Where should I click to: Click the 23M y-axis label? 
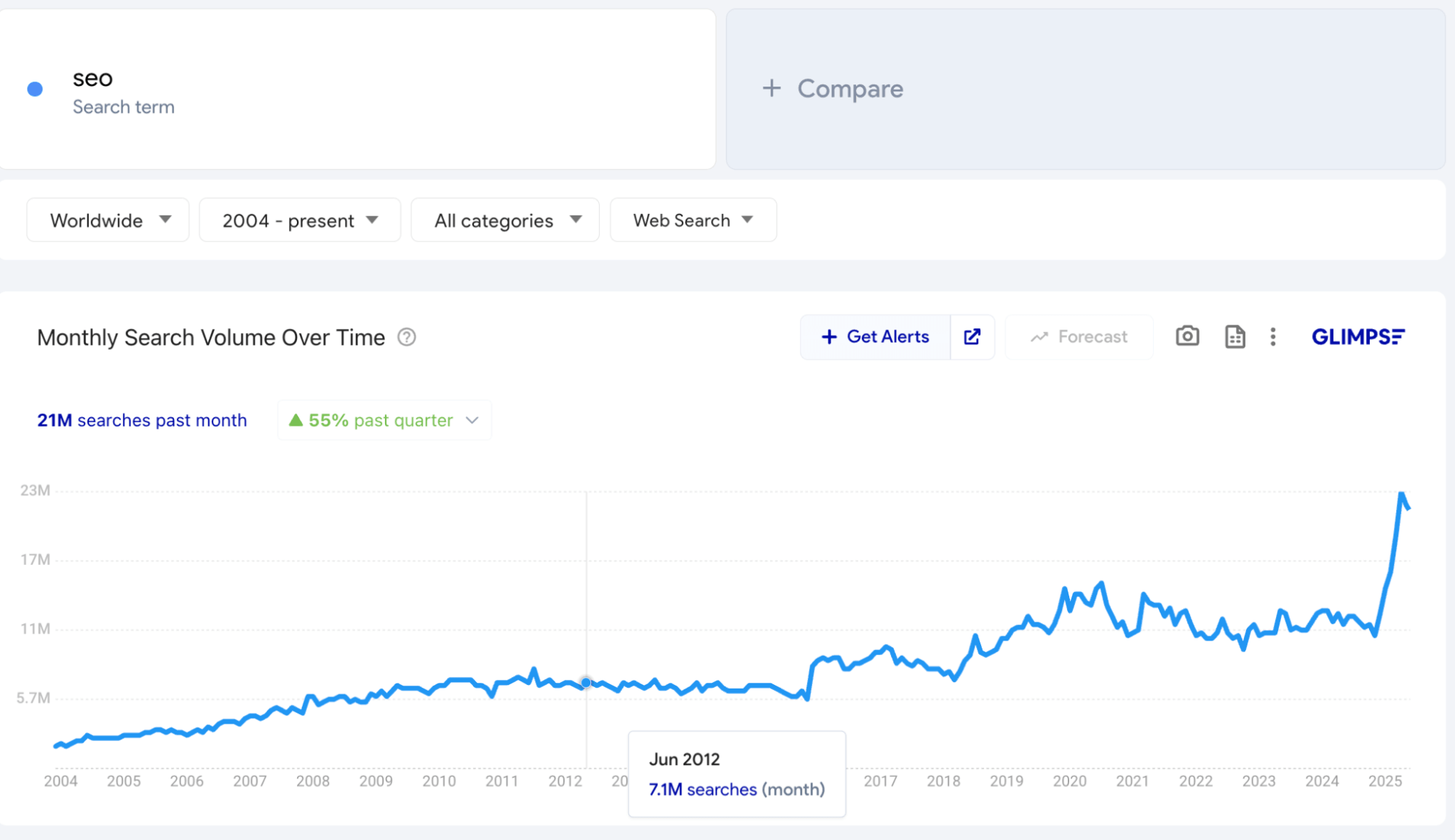(x=35, y=491)
